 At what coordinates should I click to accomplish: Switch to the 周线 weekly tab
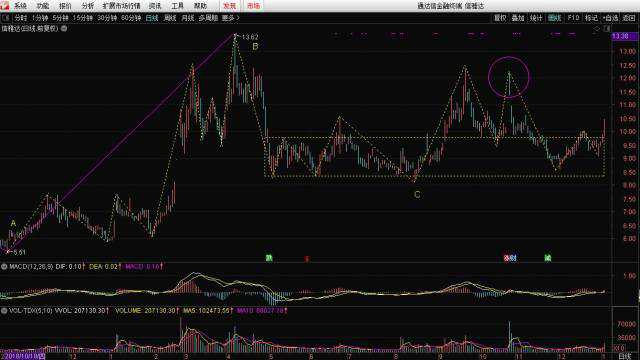tap(170, 18)
